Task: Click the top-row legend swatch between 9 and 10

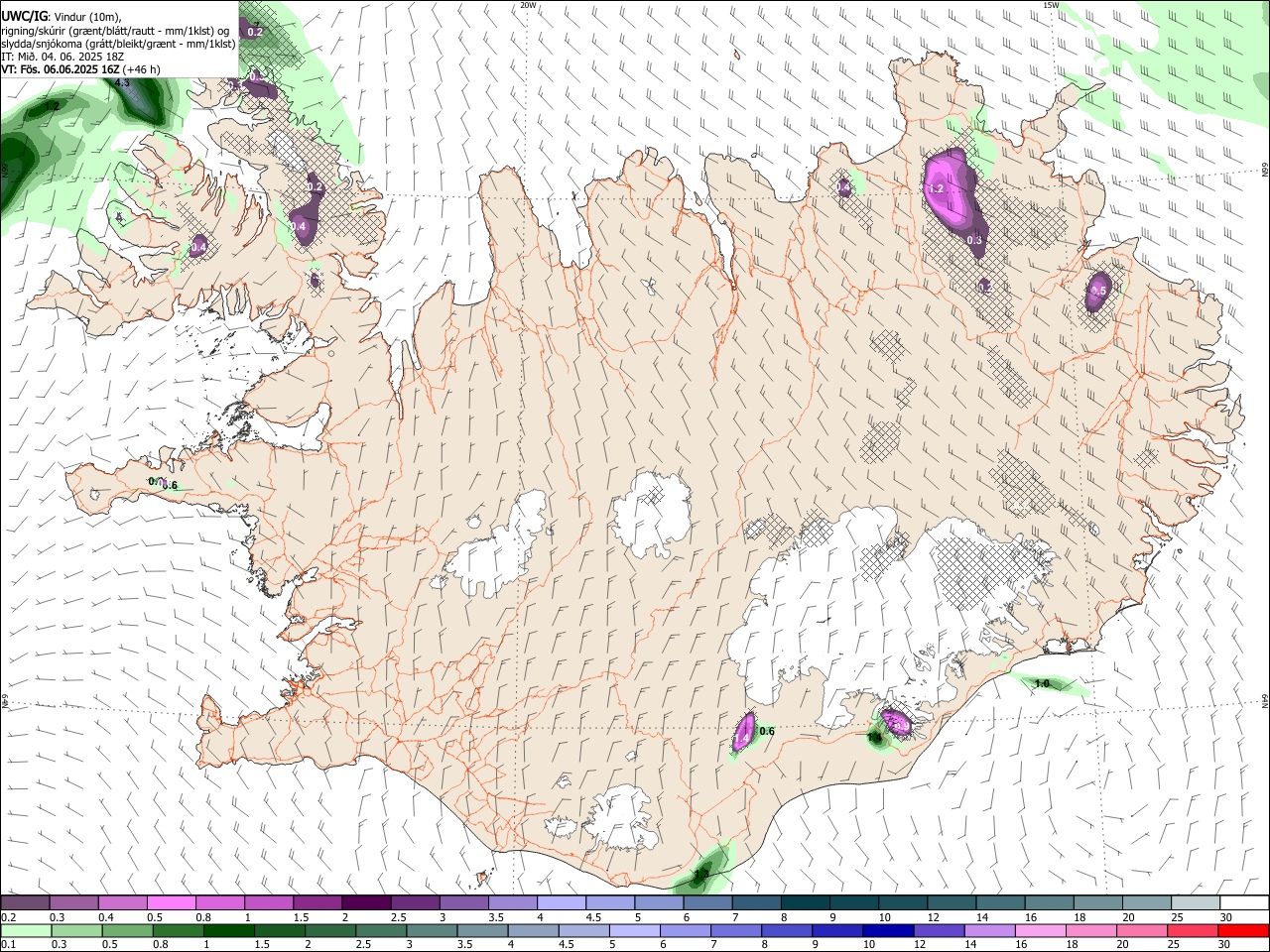Action: pos(852,903)
